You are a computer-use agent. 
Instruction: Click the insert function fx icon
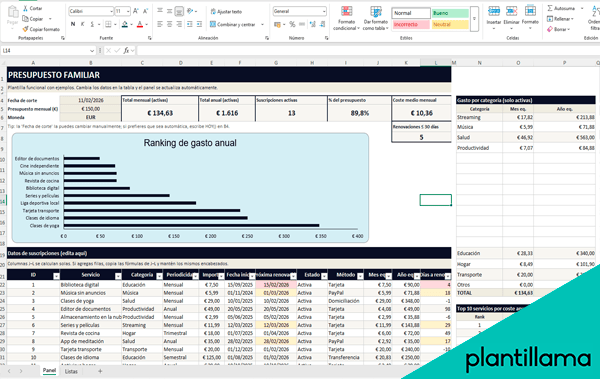coord(126,51)
